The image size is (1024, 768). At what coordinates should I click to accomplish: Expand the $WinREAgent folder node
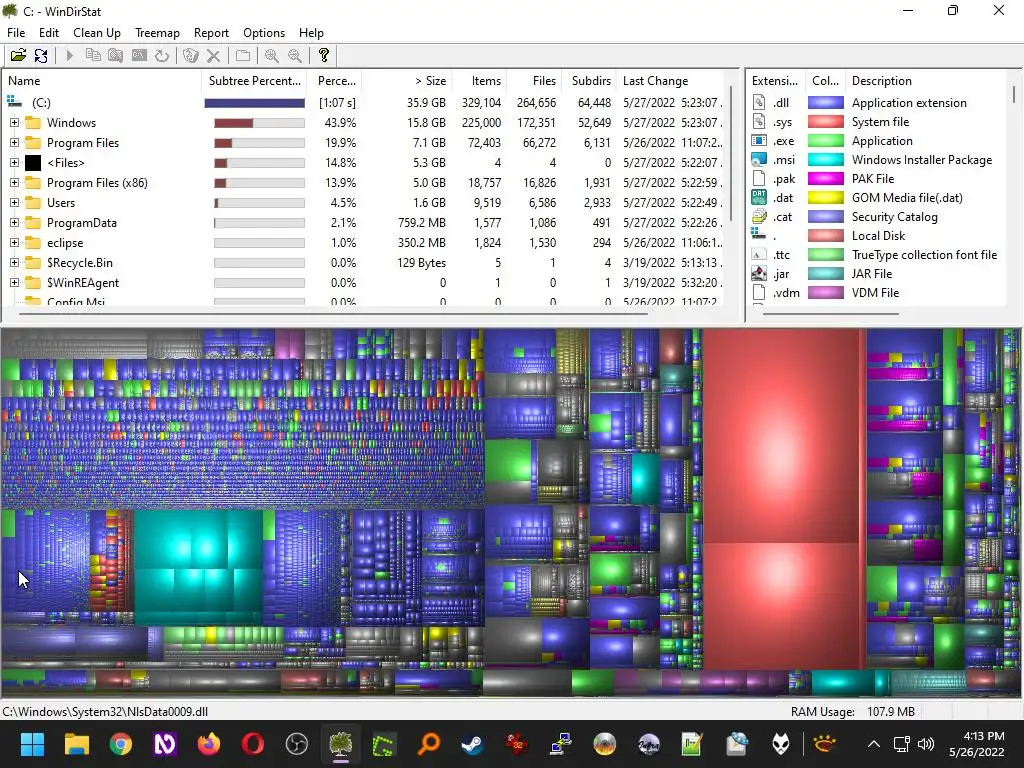[14, 283]
